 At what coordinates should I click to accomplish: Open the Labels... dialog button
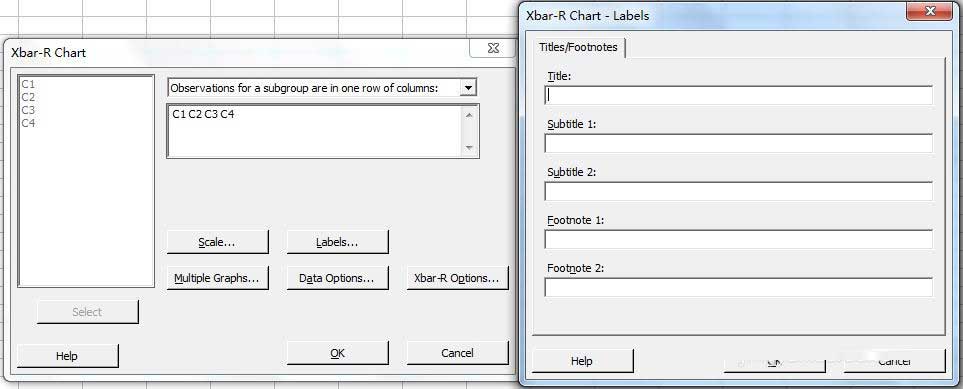[337, 242]
